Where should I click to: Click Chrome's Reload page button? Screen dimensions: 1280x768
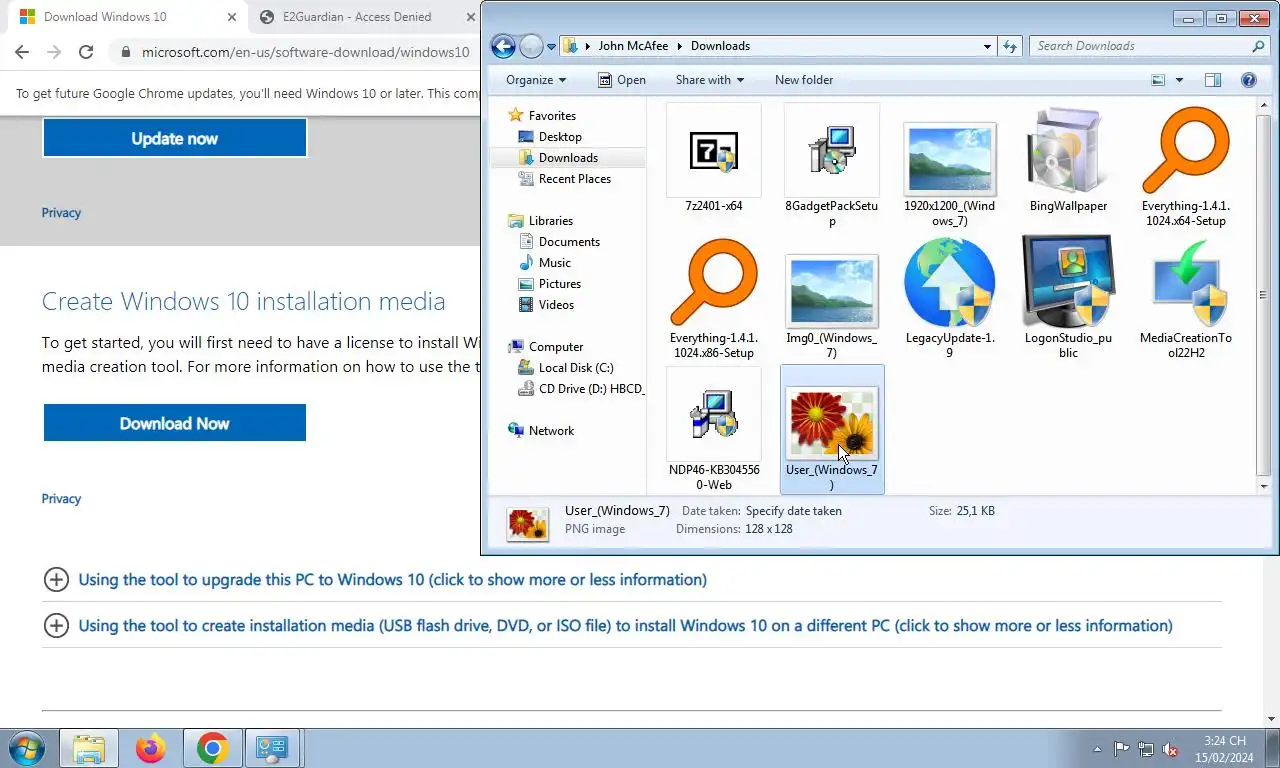pyautogui.click(x=86, y=52)
